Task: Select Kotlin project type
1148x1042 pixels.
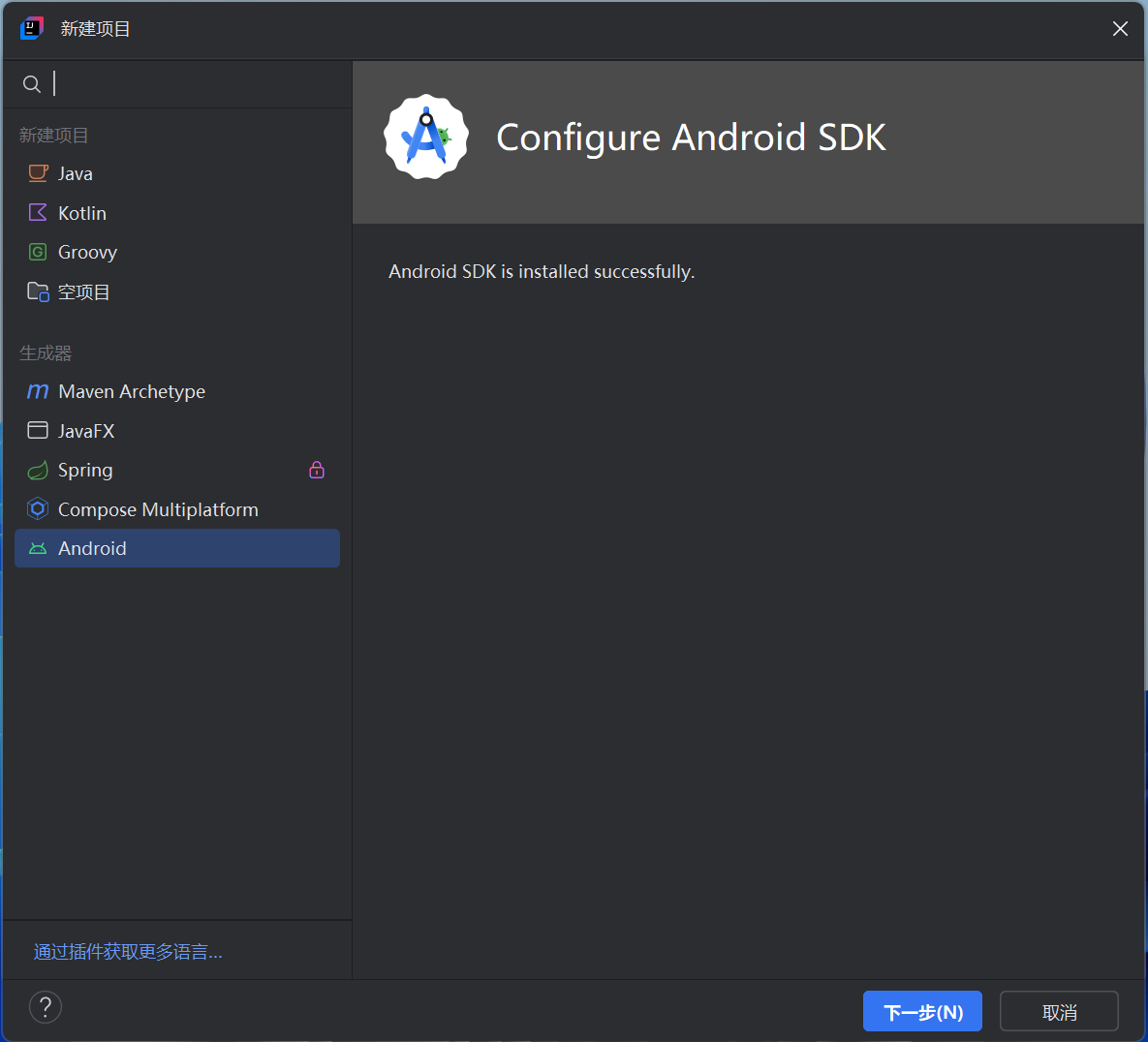Action: tap(177, 213)
